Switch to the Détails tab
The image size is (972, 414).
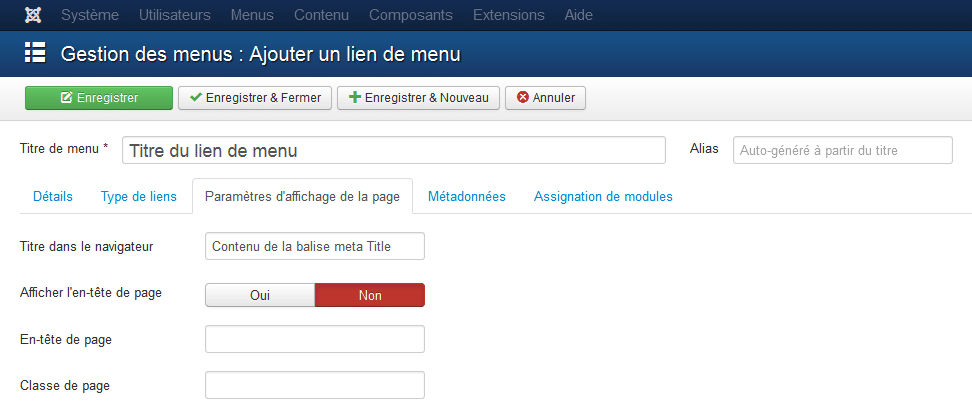[x=53, y=197]
